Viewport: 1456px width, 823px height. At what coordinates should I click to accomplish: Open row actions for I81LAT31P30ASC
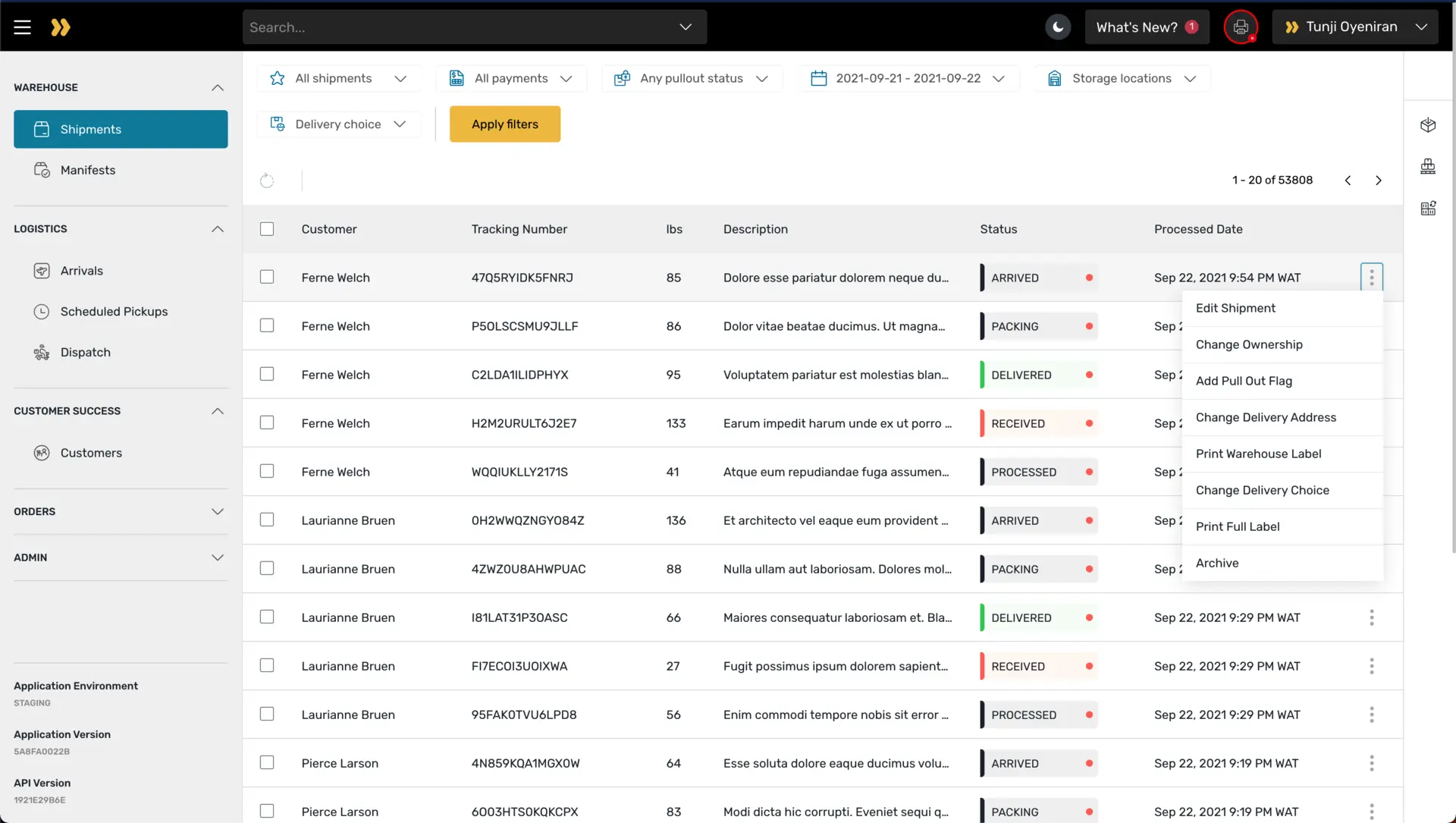pyautogui.click(x=1372, y=617)
